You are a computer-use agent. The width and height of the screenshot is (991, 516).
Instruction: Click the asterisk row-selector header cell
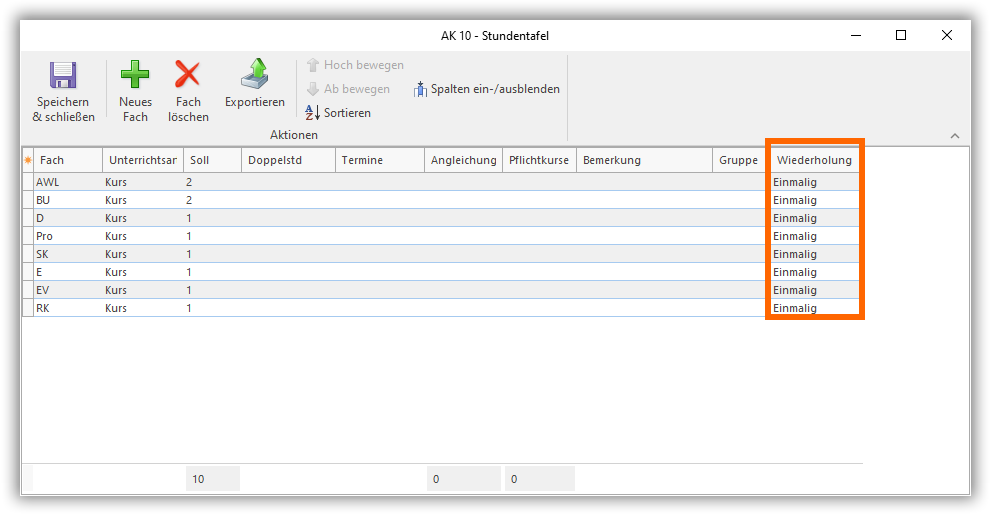[x=28, y=160]
